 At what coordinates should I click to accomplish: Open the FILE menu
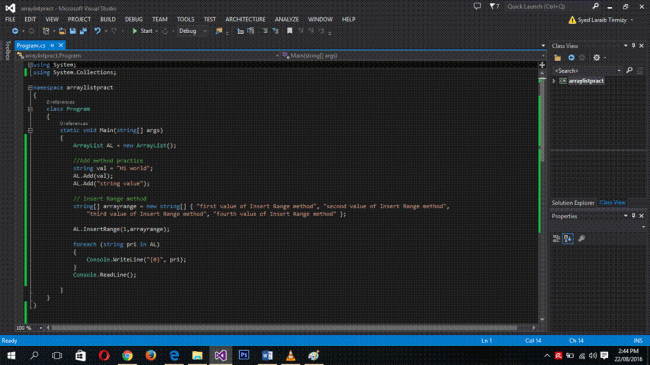(x=10, y=19)
